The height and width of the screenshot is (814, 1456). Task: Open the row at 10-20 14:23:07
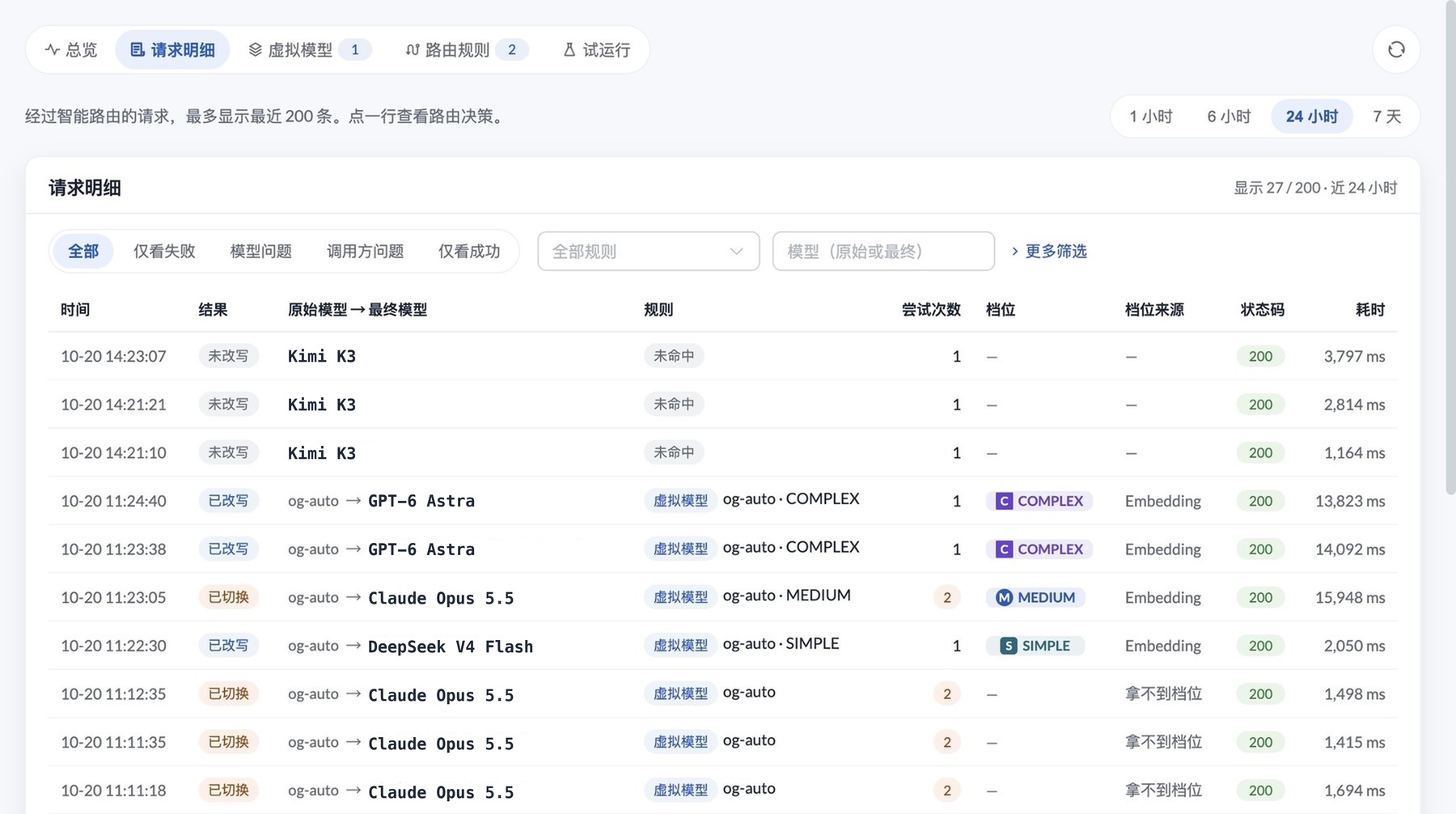(x=722, y=356)
